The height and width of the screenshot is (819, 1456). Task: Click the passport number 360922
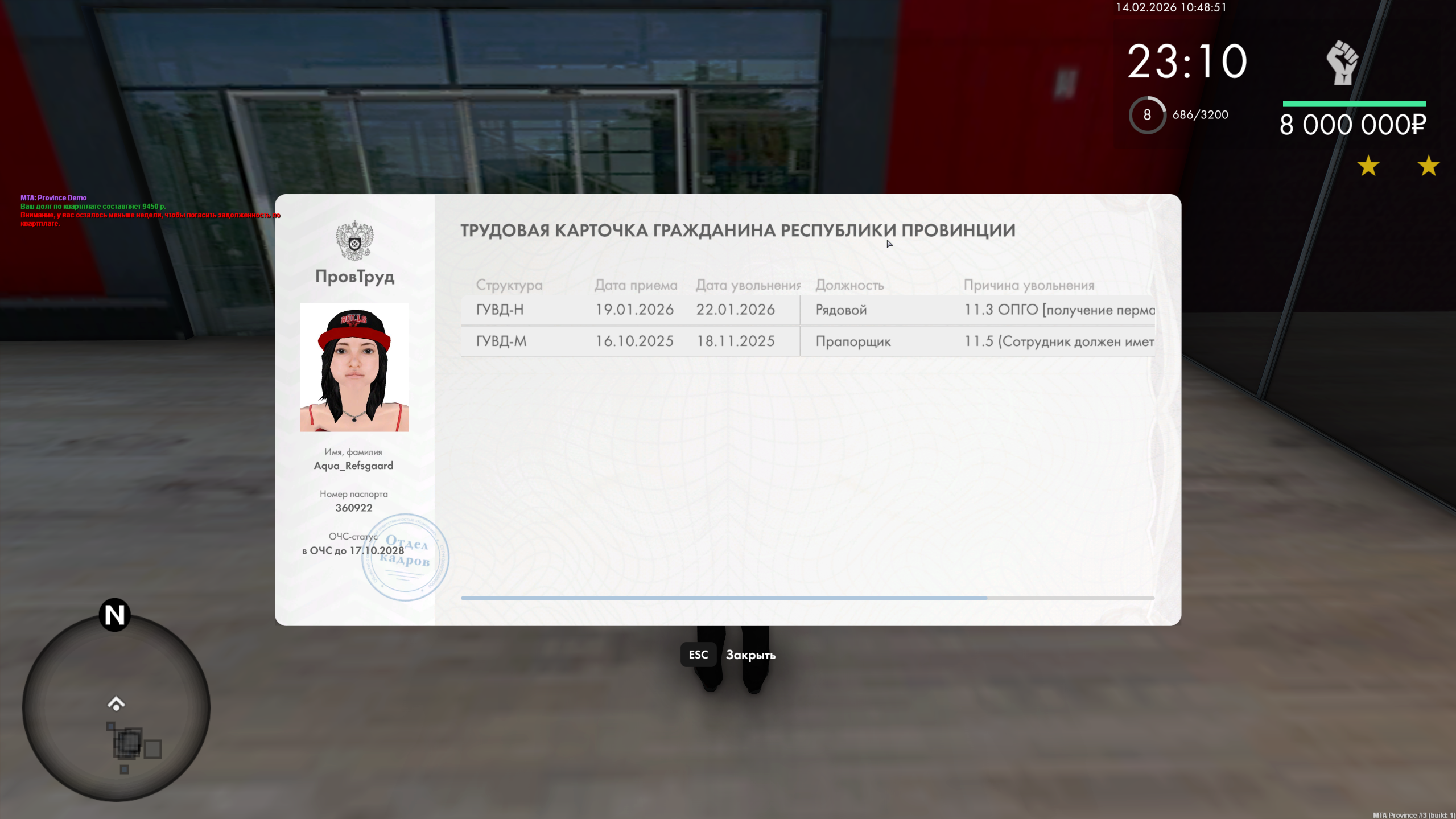coord(353,508)
